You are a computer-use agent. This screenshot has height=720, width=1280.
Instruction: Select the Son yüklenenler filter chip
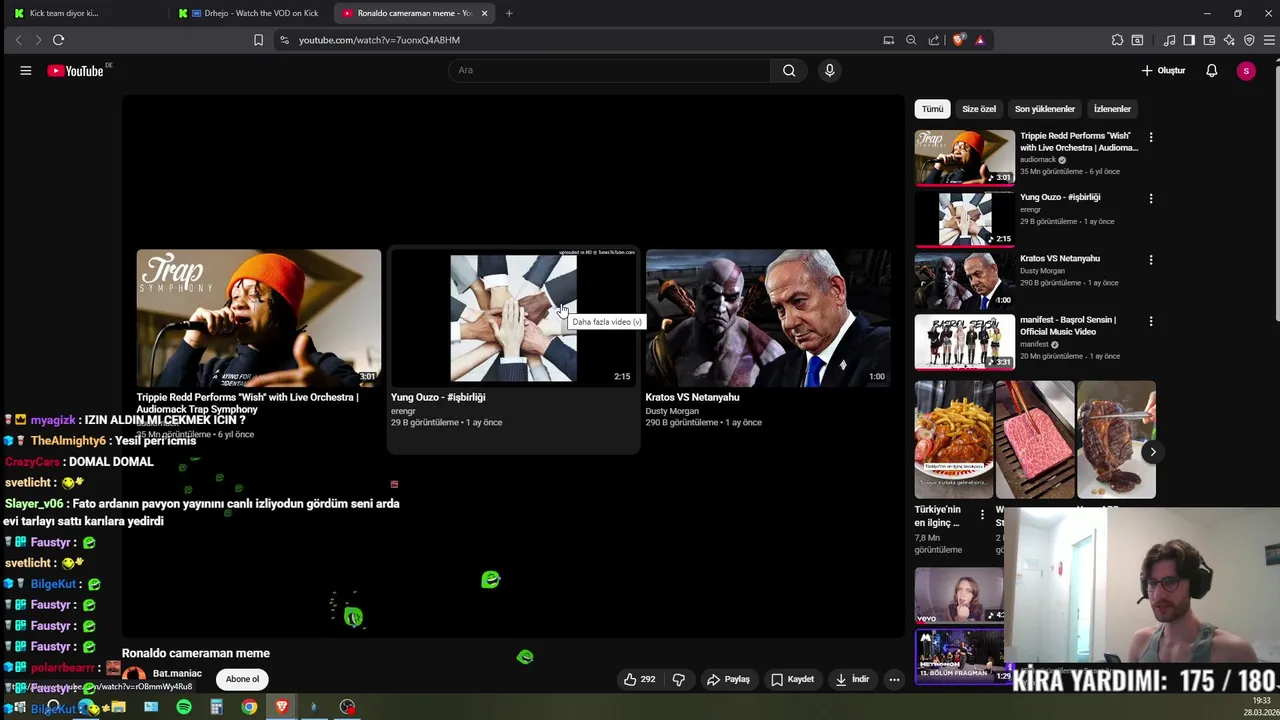pos(1045,109)
